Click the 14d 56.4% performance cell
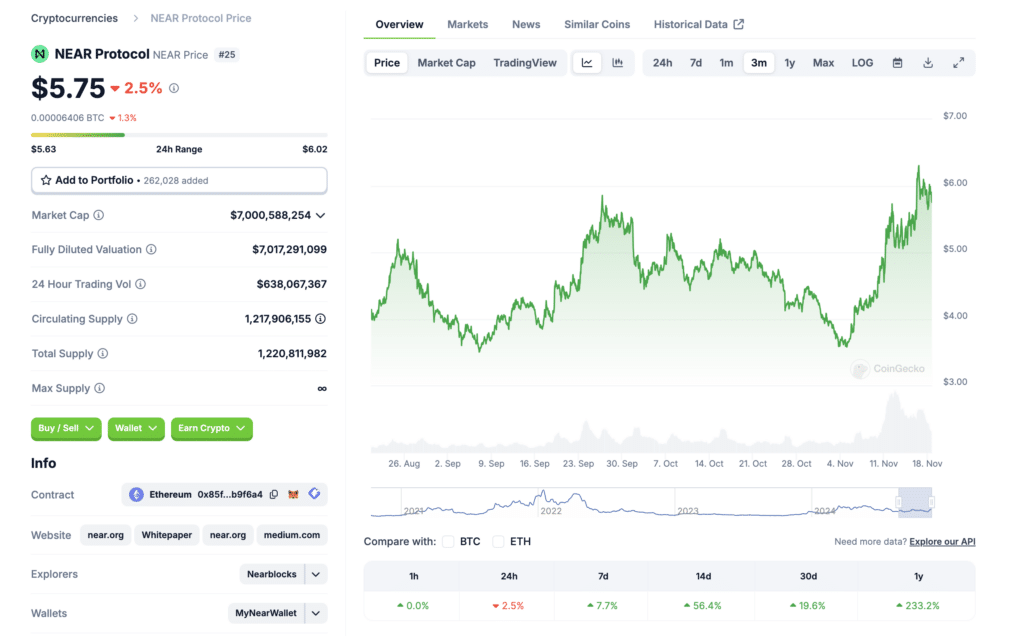 click(703, 605)
